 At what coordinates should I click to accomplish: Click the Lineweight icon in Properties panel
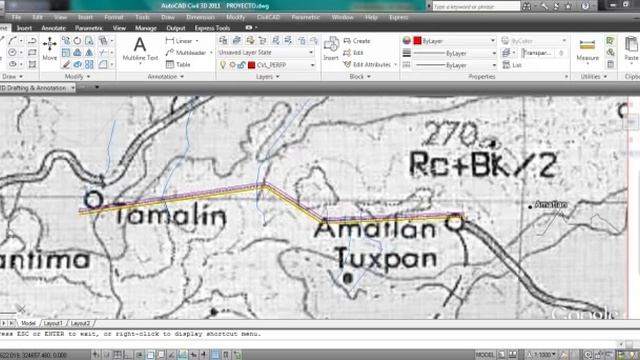point(407,53)
